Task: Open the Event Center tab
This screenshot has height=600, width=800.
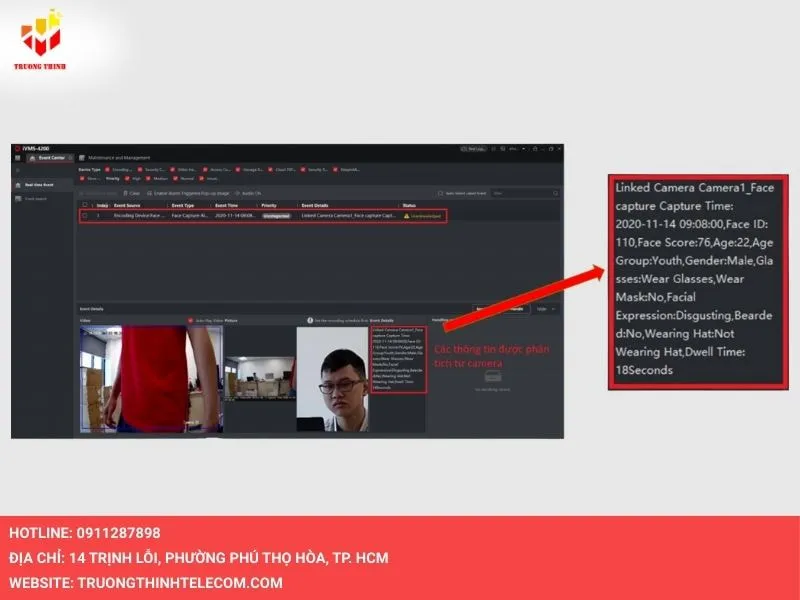Action: [50, 158]
